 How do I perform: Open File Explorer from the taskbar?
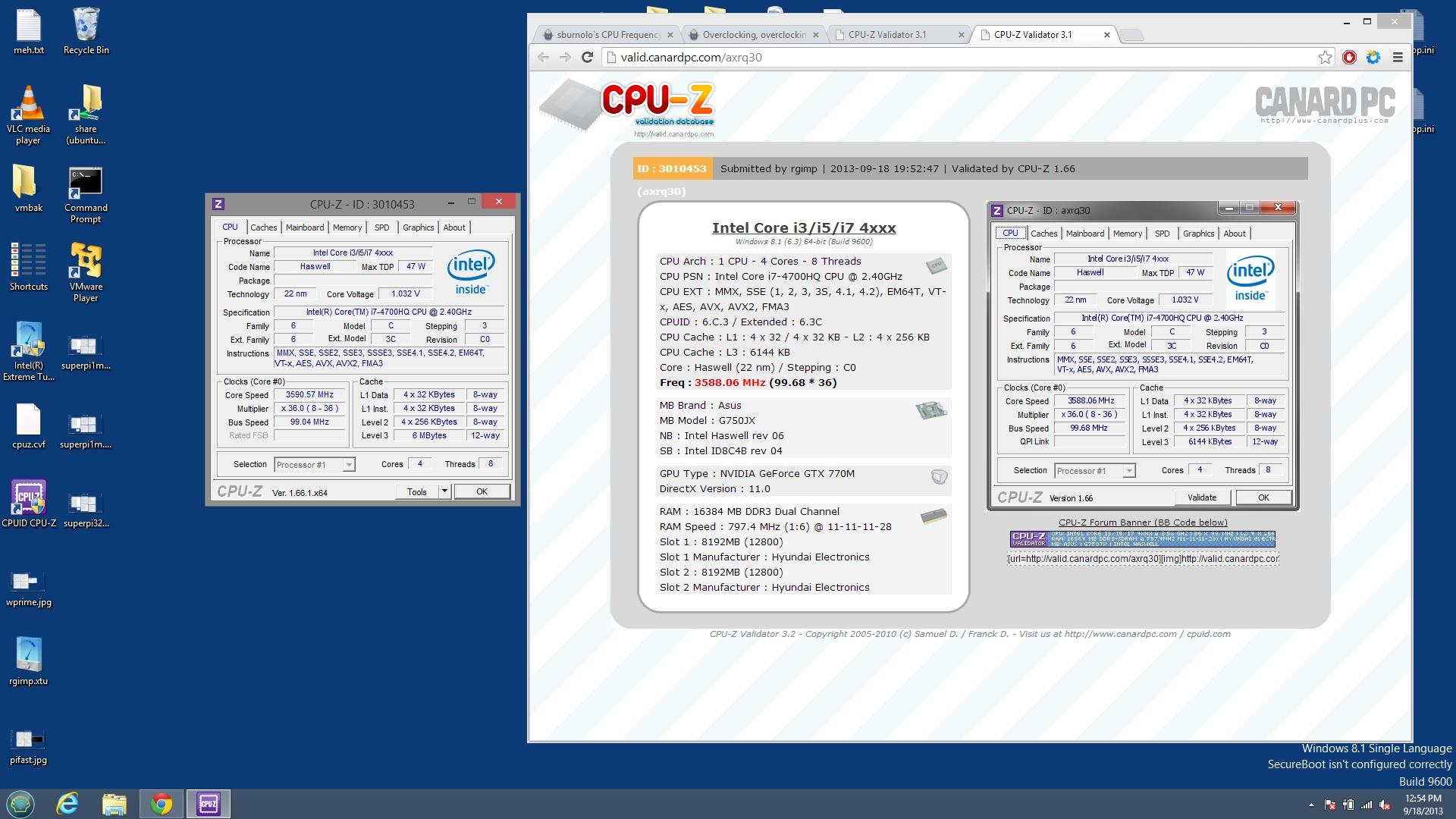(114, 804)
